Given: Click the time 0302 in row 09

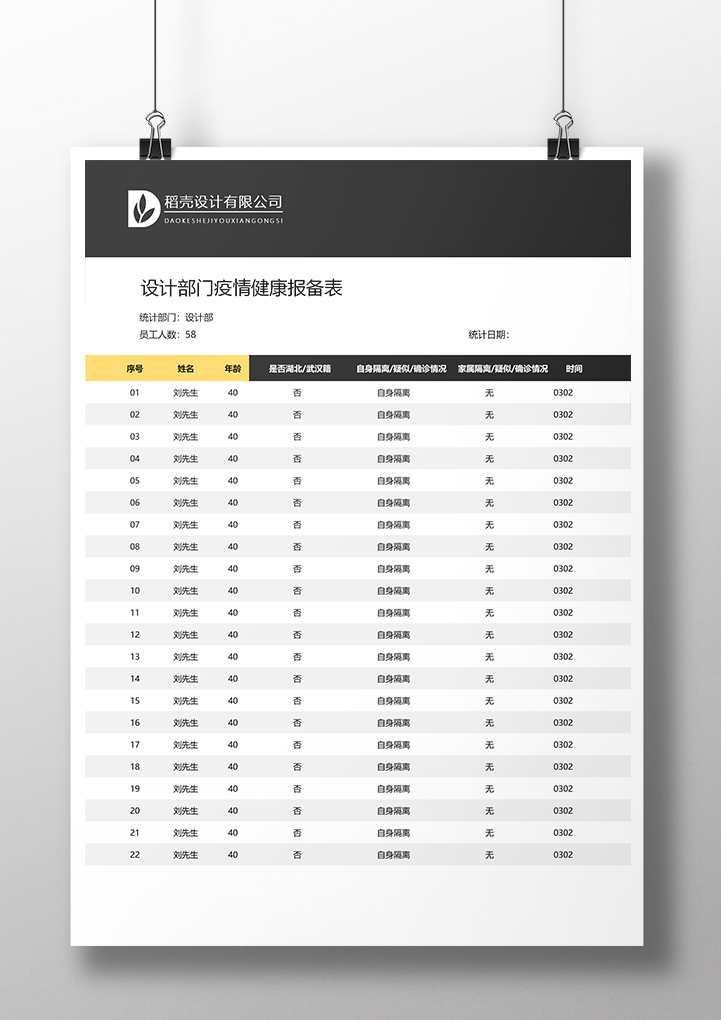Looking at the screenshot, I should [563, 569].
